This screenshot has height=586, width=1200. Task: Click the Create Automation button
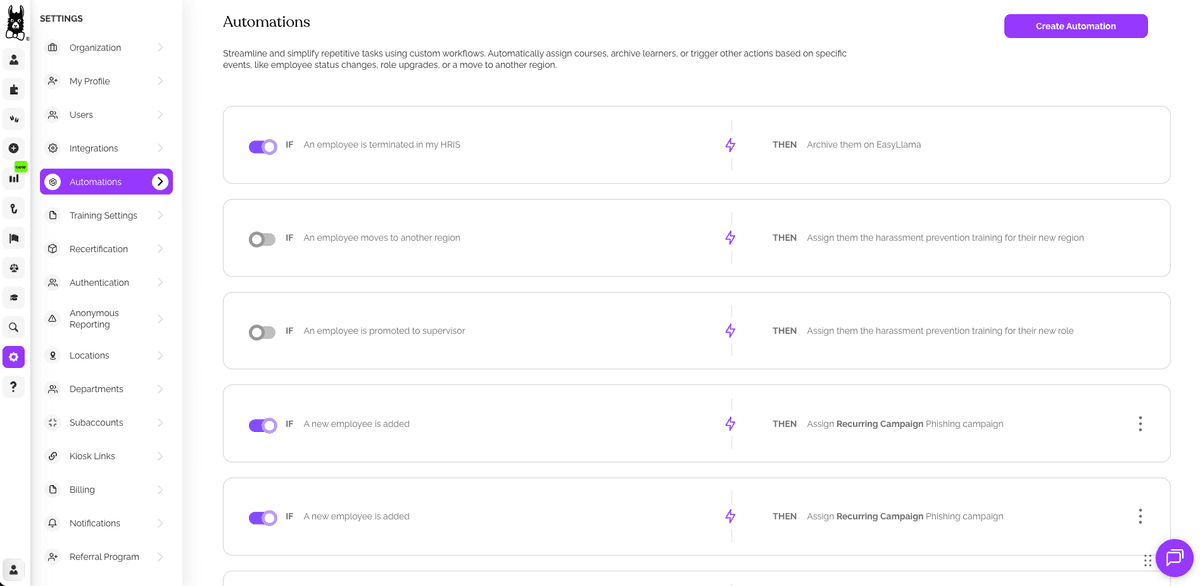[1075, 26]
